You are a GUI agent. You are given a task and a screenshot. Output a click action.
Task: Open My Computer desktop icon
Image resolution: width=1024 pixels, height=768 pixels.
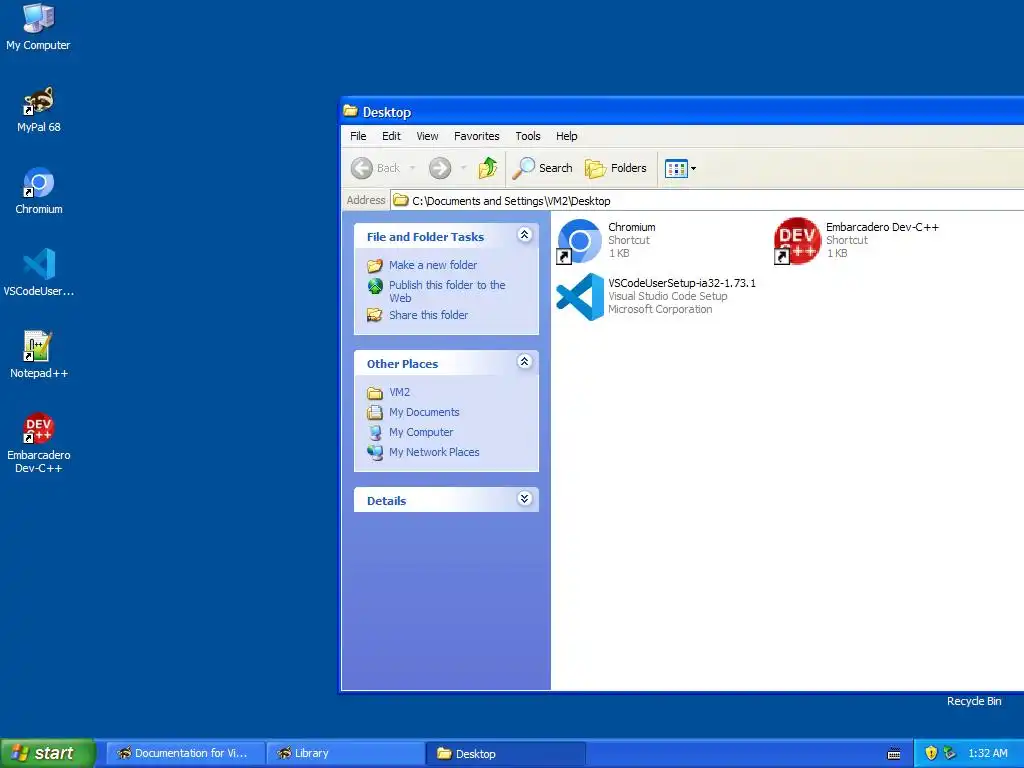39,27
